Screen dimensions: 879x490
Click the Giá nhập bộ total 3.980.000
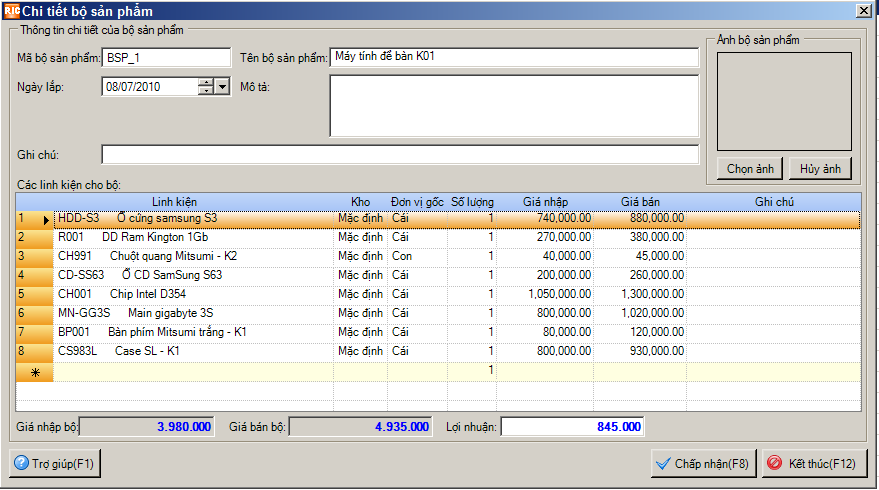click(x=147, y=427)
